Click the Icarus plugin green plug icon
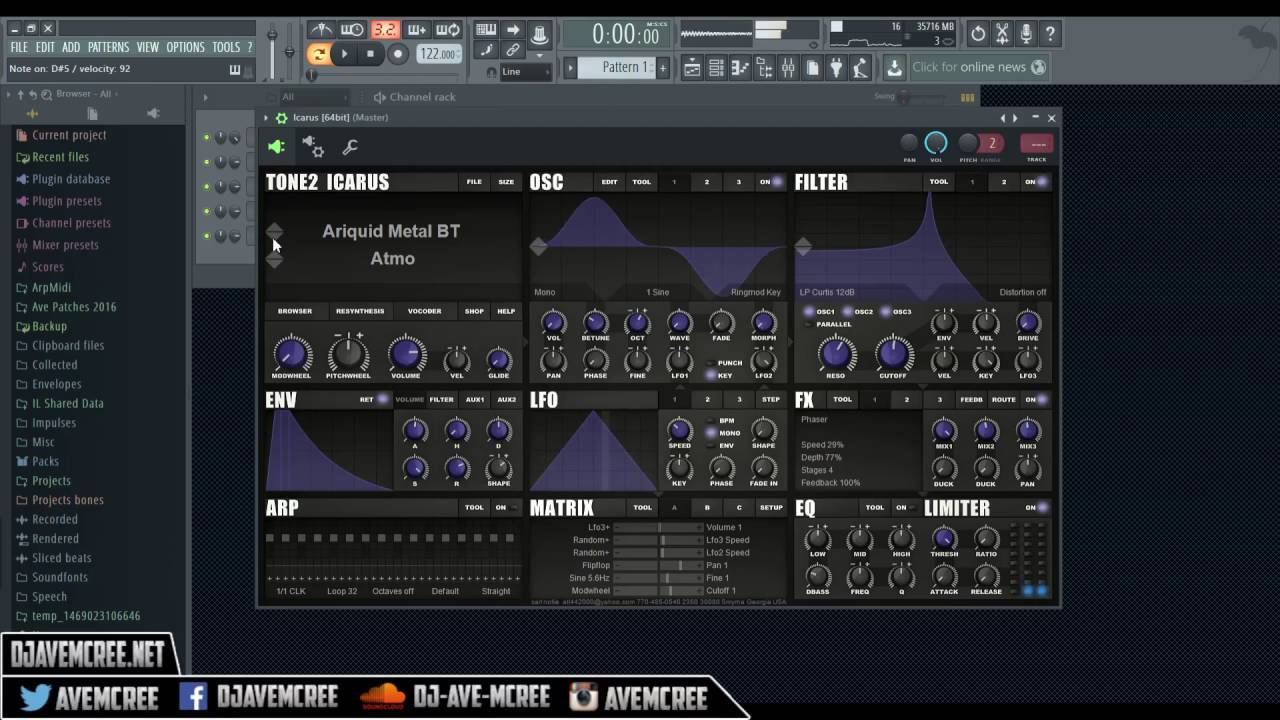This screenshot has height=720, width=1280. (x=277, y=147)
